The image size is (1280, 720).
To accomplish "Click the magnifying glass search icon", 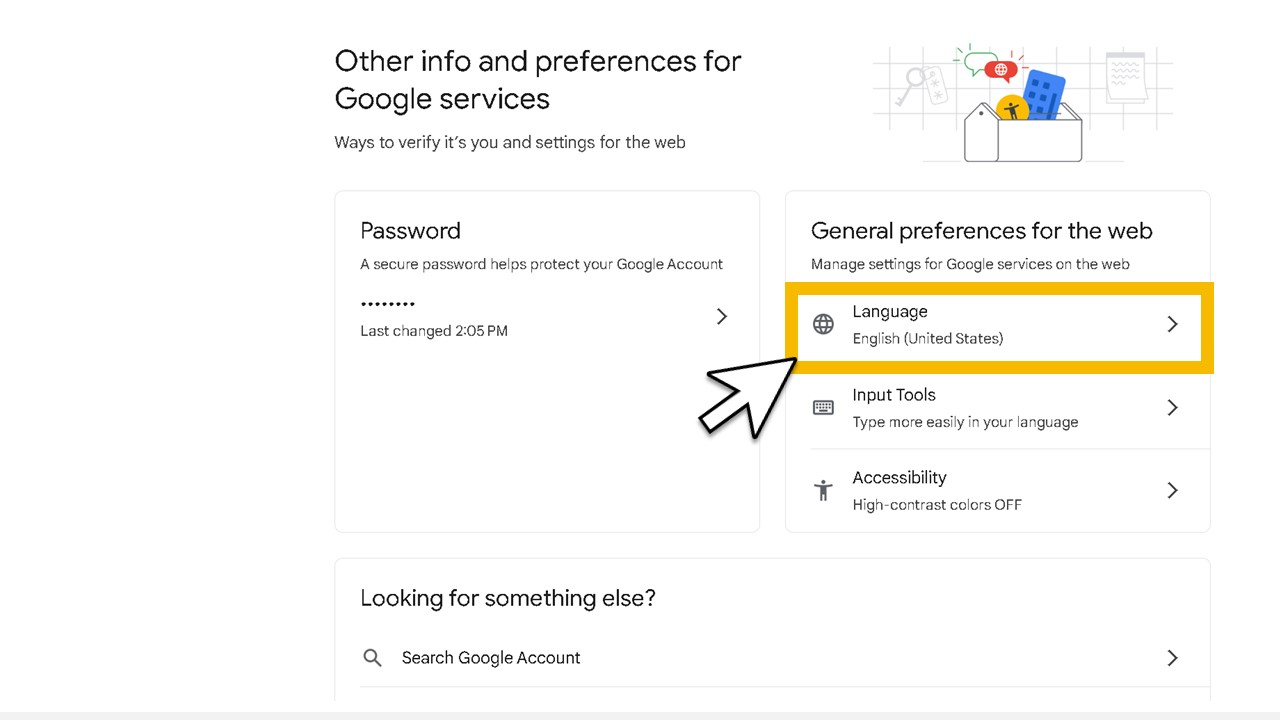I will [372, 657].
